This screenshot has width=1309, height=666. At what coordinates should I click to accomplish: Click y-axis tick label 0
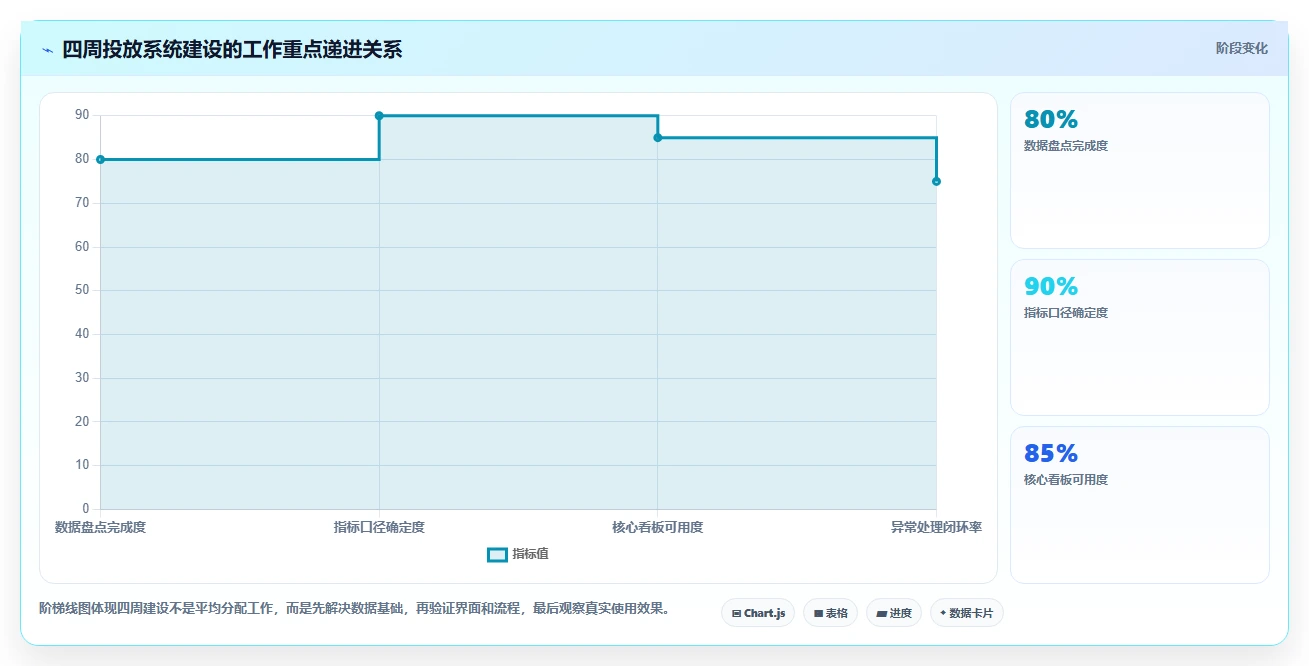85,509
